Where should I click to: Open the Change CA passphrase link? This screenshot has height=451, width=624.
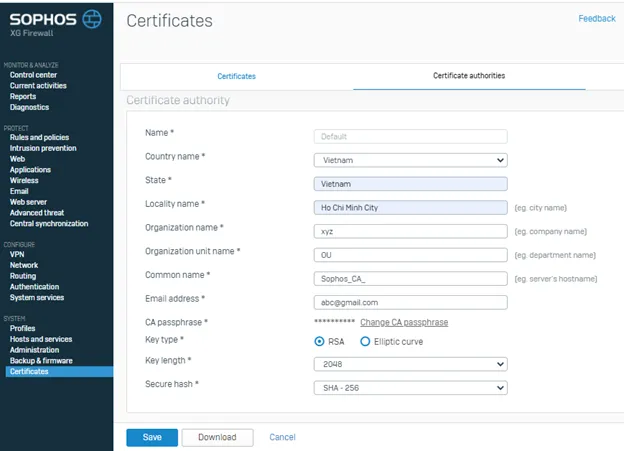404,323
